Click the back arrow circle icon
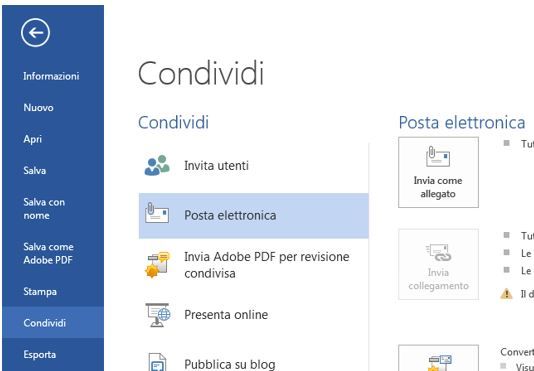The height and width of the screenshot is (371, 534). click(x=35, y=33)
